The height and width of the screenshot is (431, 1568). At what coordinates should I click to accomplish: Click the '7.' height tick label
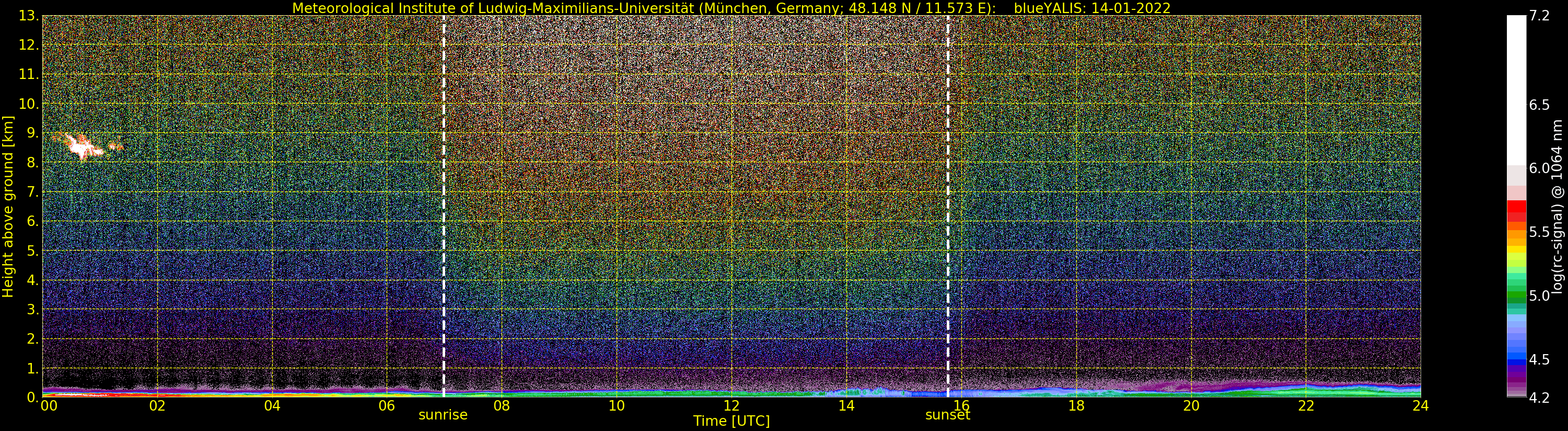point(33,192)
